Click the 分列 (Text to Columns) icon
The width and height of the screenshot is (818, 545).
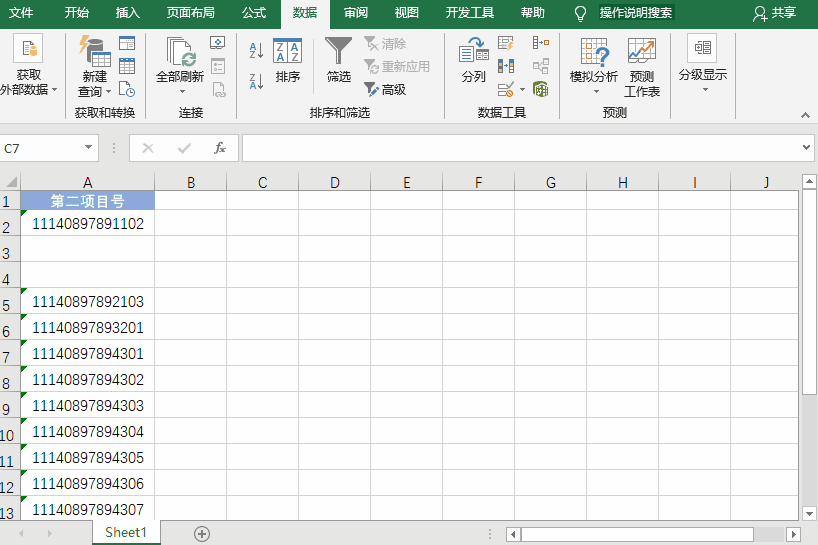coord(474,60)
